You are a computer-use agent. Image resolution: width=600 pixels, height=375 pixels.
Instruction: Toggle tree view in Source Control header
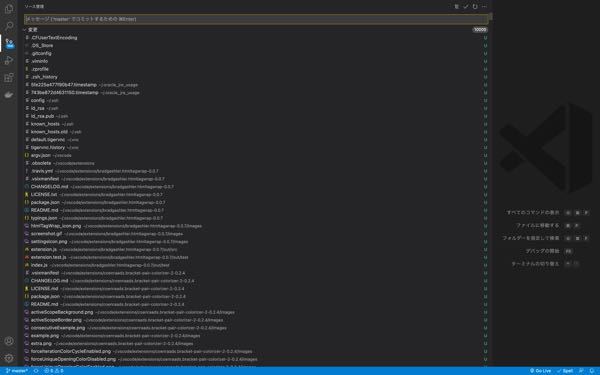click(x=457, y=7)
